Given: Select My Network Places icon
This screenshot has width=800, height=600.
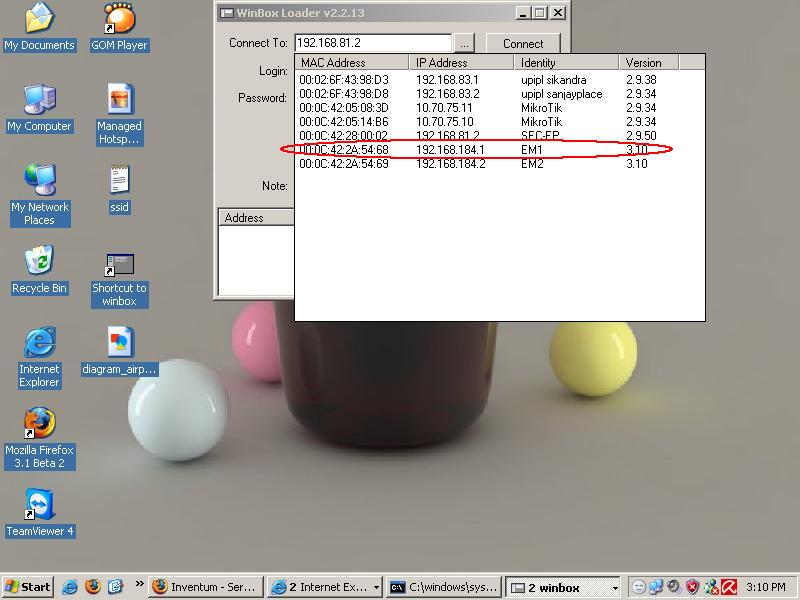Looking at the screenshot, I should (39, 195).
